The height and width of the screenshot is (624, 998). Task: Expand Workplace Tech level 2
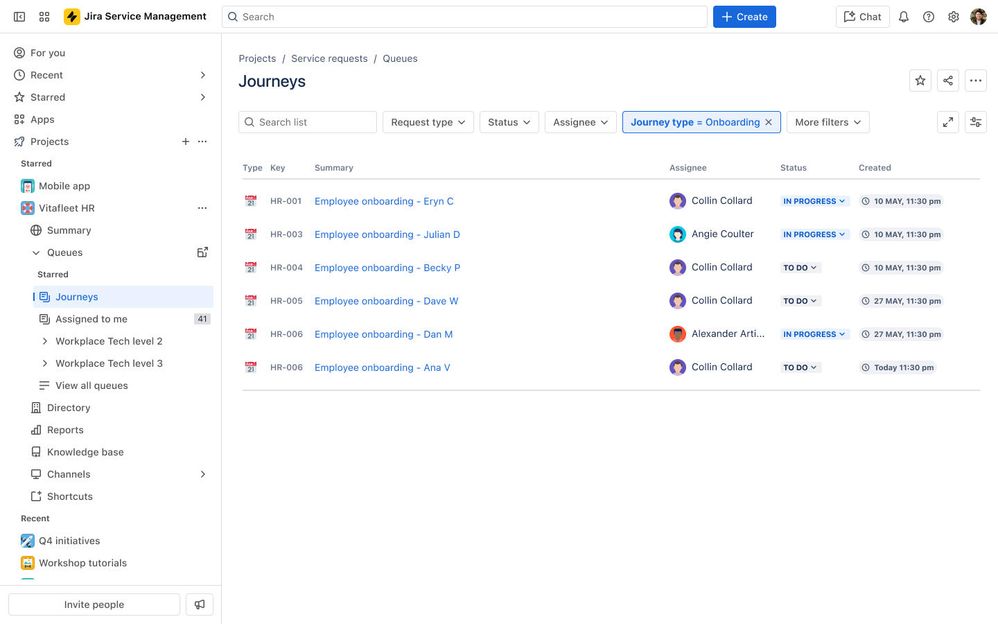[x=45, y=341]
